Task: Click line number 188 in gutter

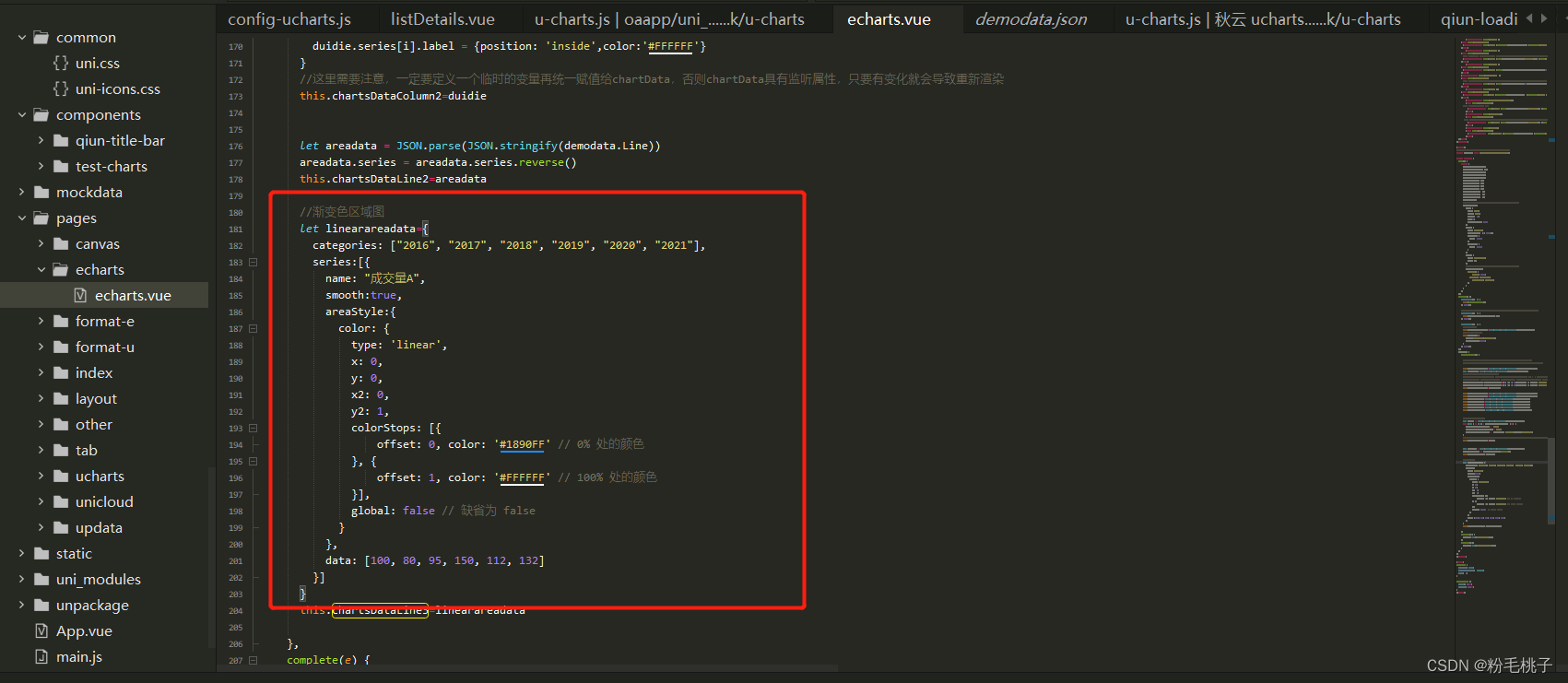Action: (236, 346)
